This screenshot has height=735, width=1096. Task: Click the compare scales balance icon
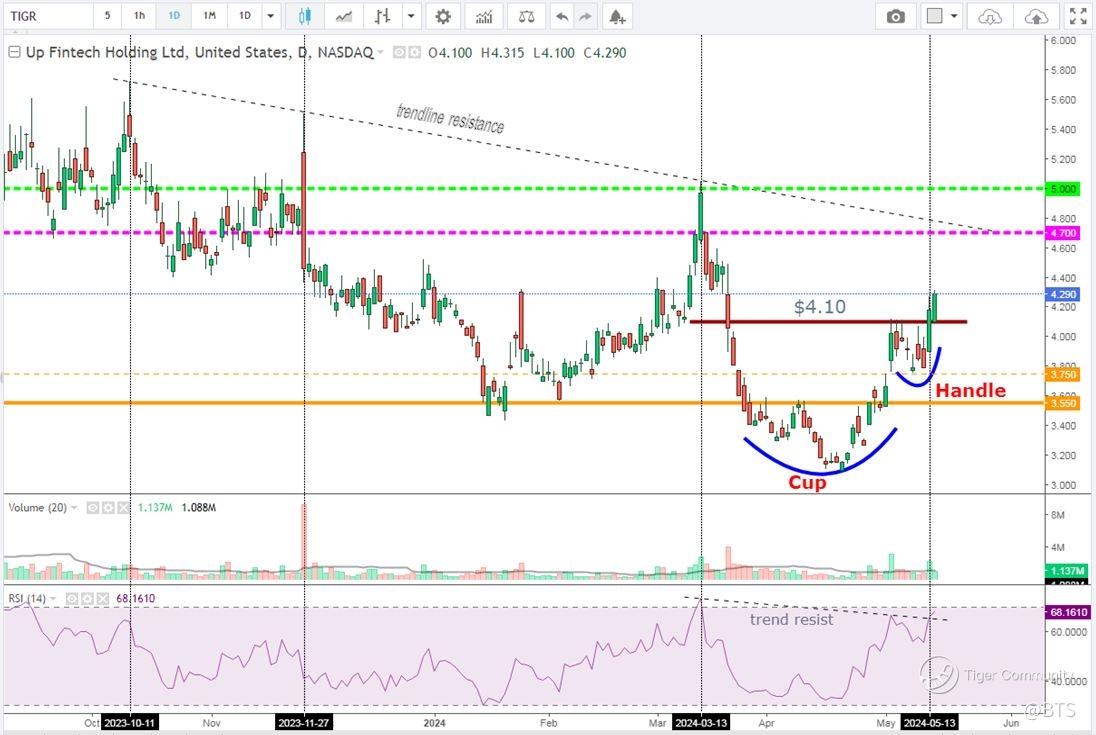coord(526,16)
